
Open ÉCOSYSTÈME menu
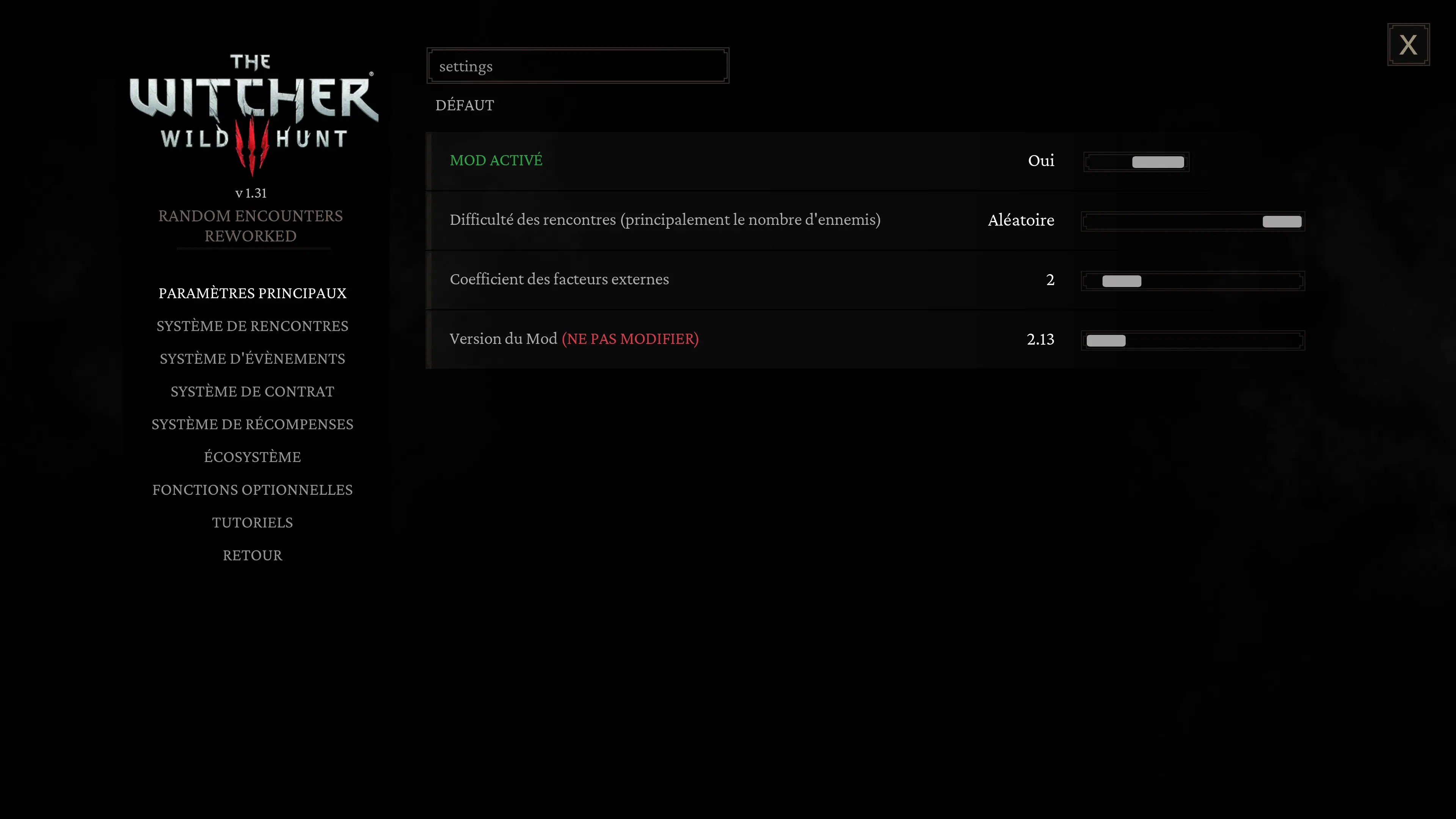tap(252, 457)
